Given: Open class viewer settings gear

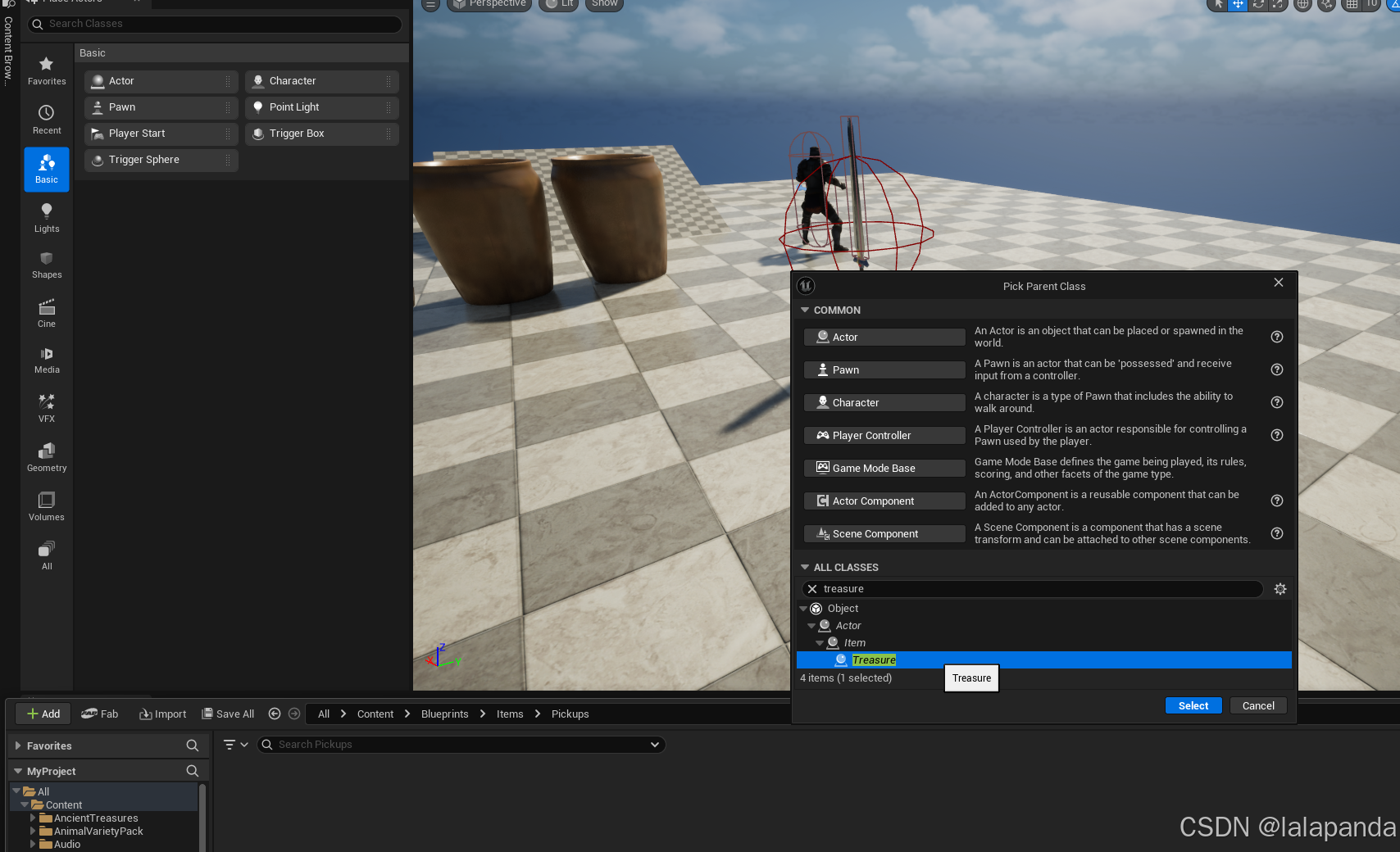Looking at the screenshot, I should click(x=1280, y=589).
